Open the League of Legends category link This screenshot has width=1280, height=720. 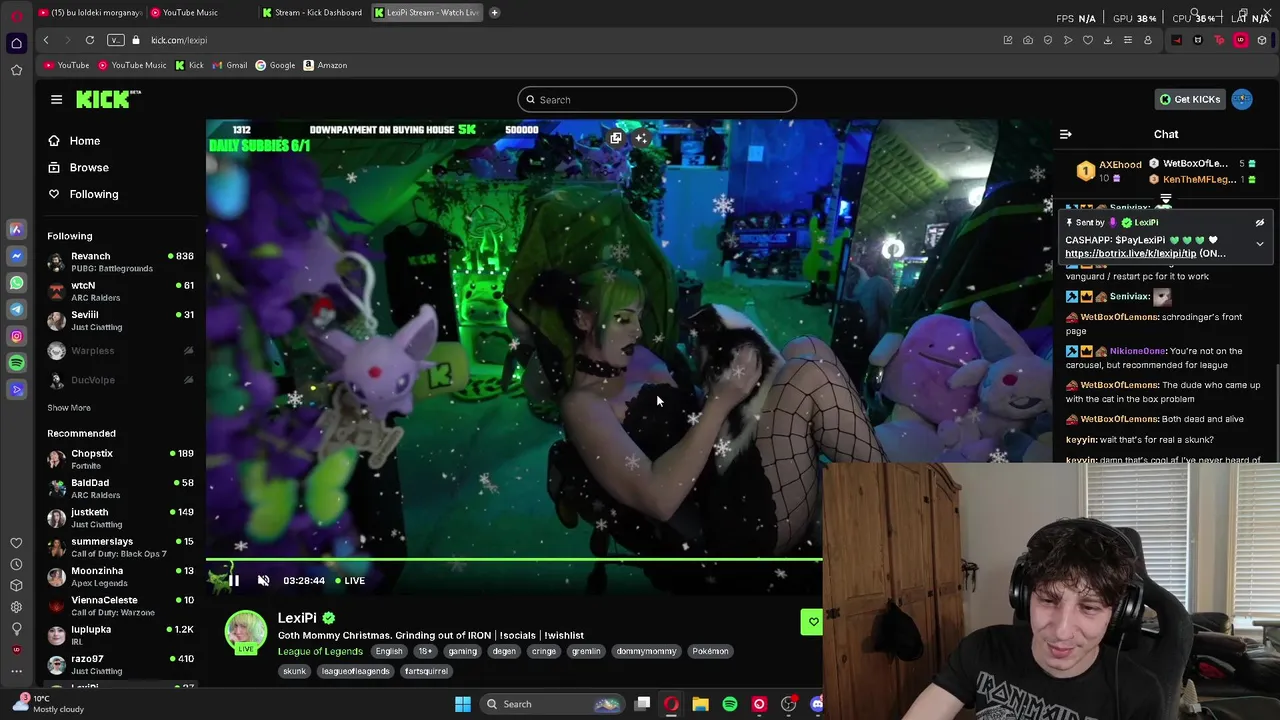[320, 651]
